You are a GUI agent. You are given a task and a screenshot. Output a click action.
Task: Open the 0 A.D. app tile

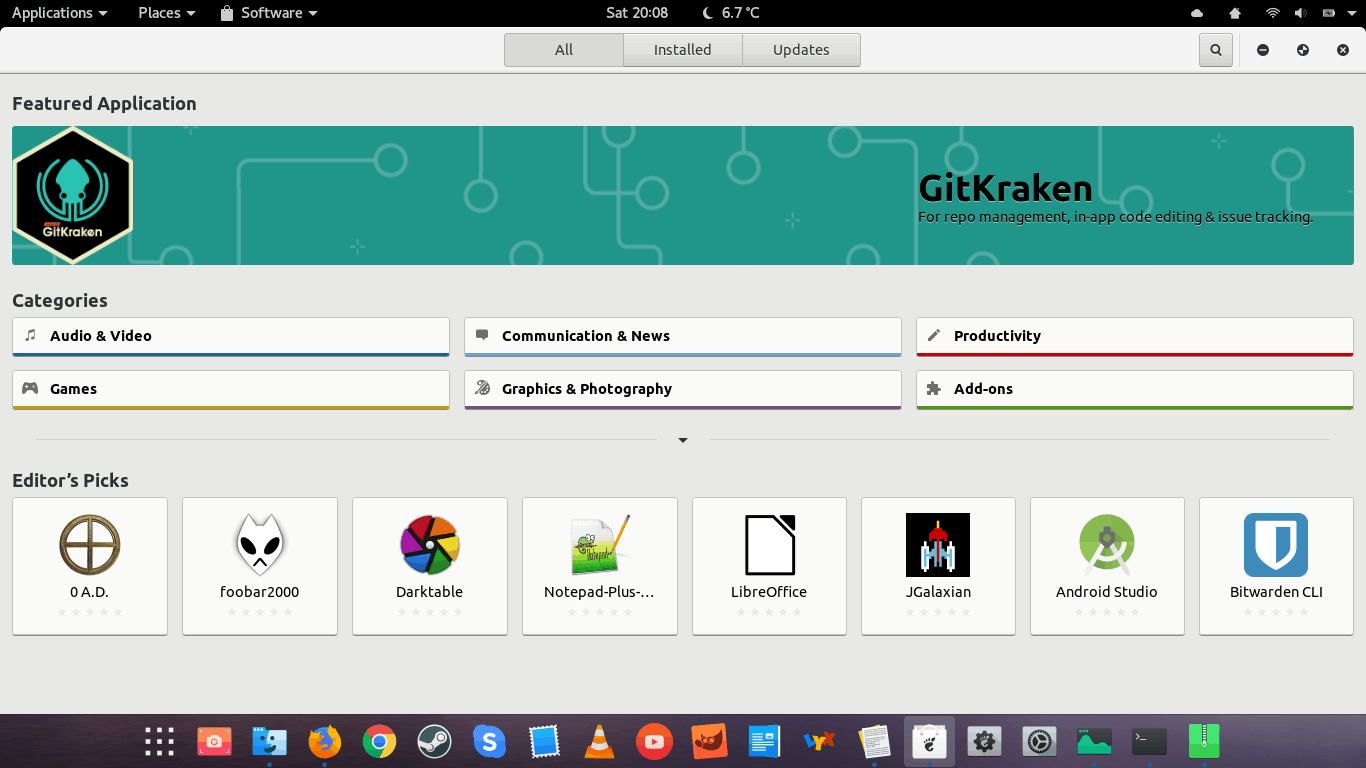90,566
